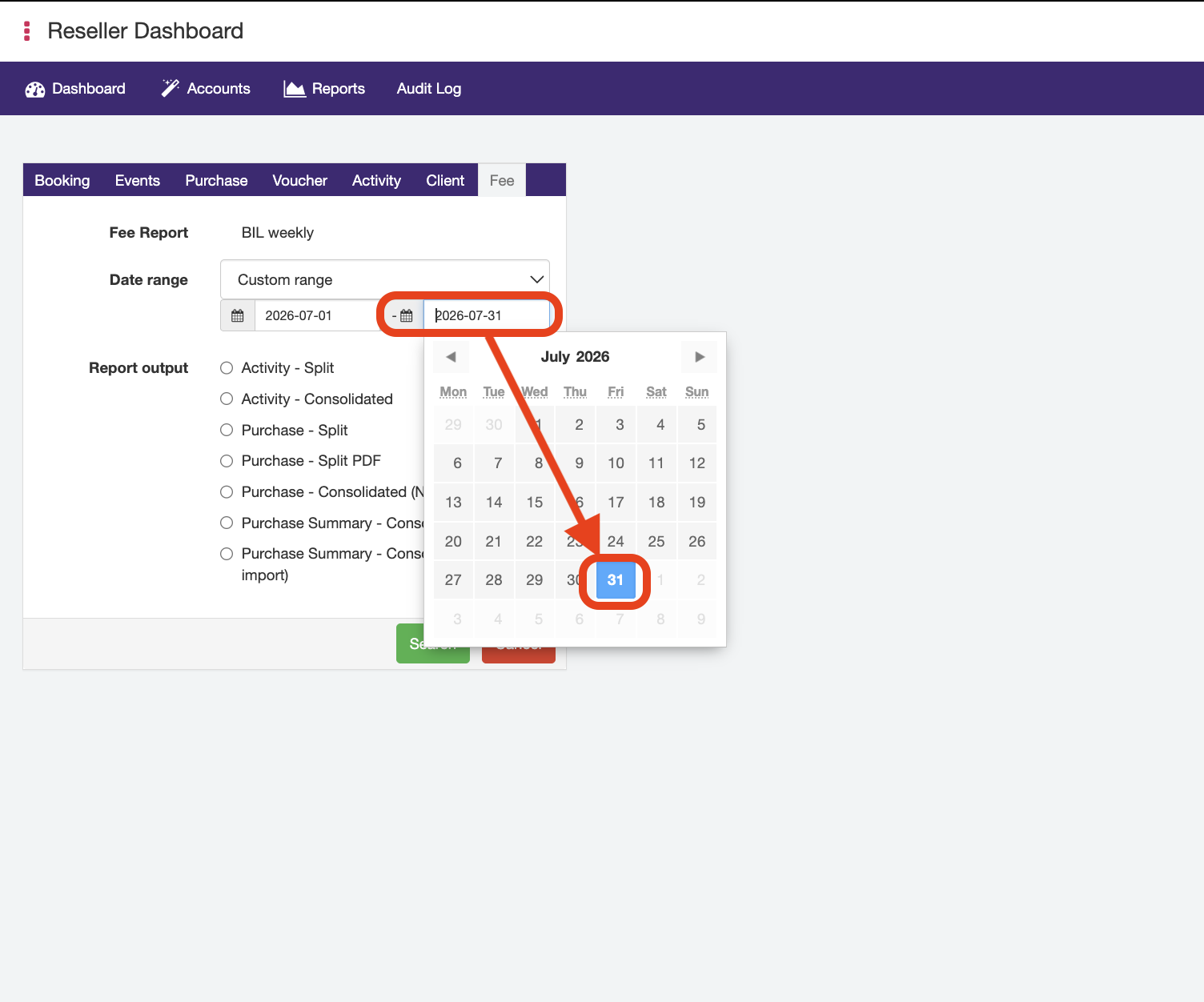Select Activity - Split report output

(227, 368)
